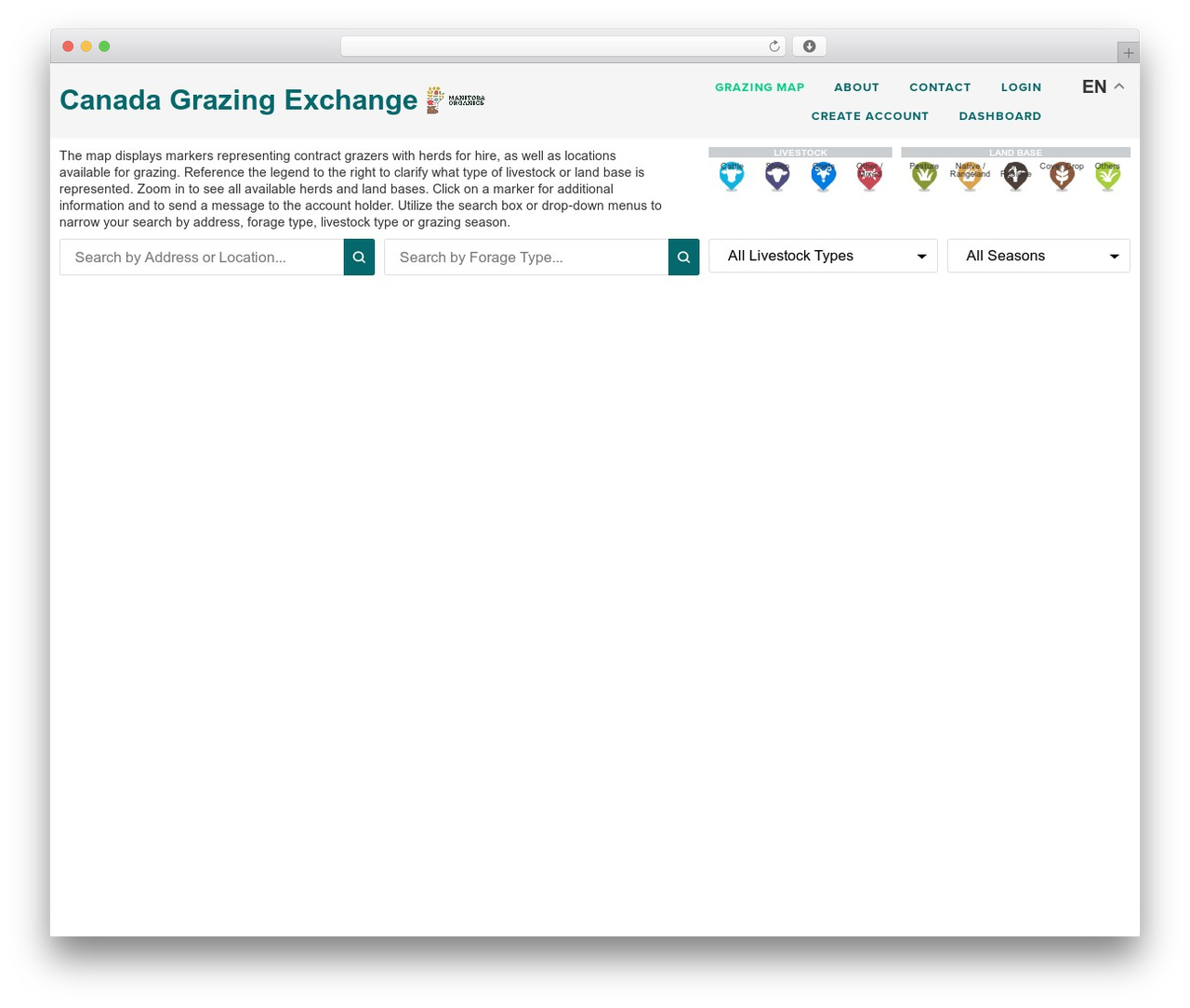
Task: Open the About menu item
Action: (856, 87)
